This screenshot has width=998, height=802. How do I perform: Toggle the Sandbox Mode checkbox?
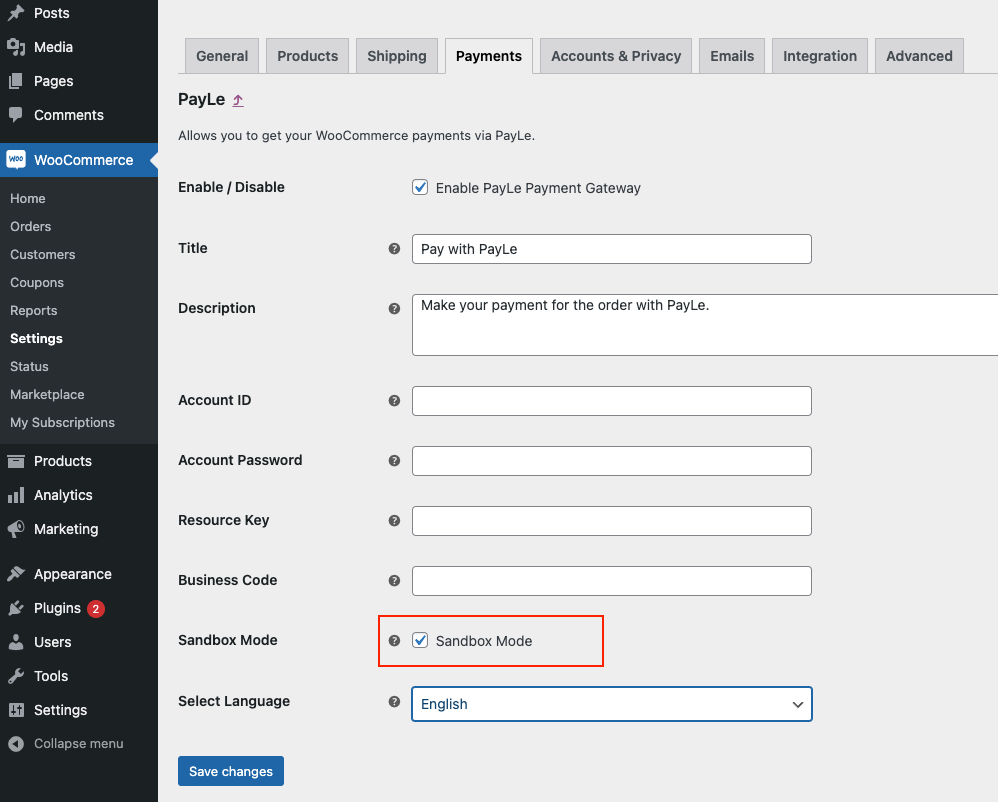click(x=420, y=640)
